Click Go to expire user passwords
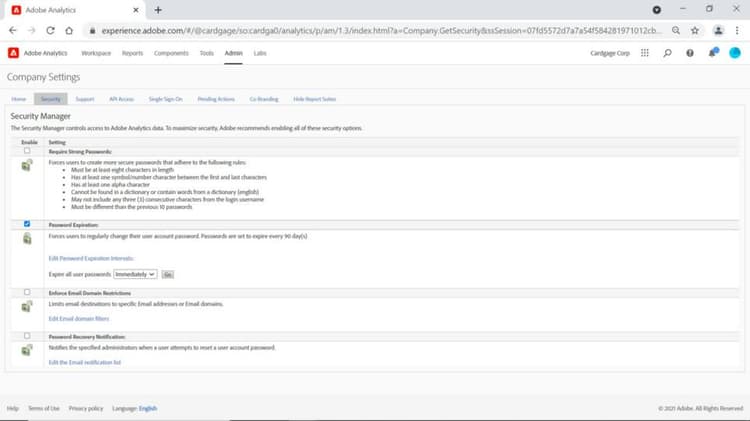Image resolution: width=750 pixels, height=421 pixels. (167, 275)
